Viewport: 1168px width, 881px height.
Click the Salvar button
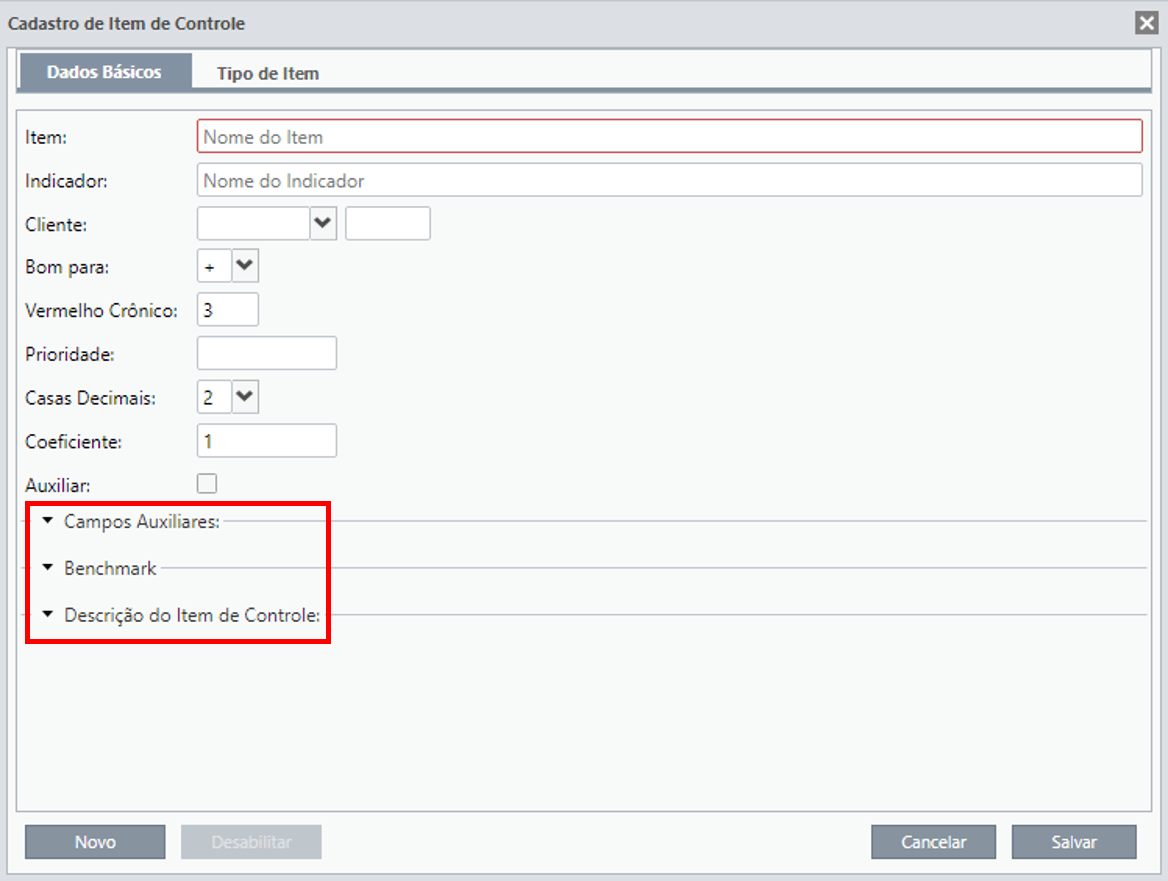tap(1073, 842)
